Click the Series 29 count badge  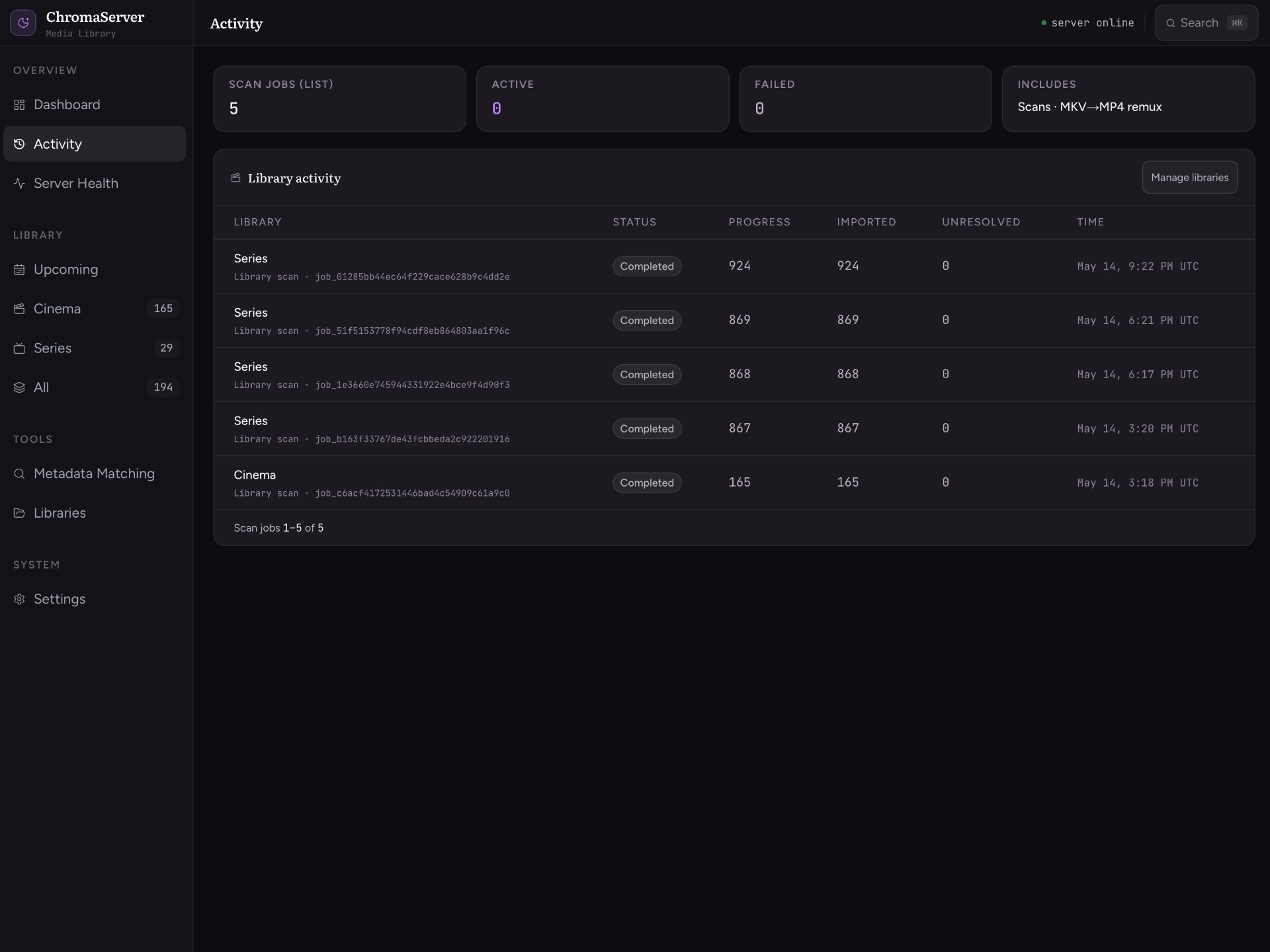(x=166, y=348)
